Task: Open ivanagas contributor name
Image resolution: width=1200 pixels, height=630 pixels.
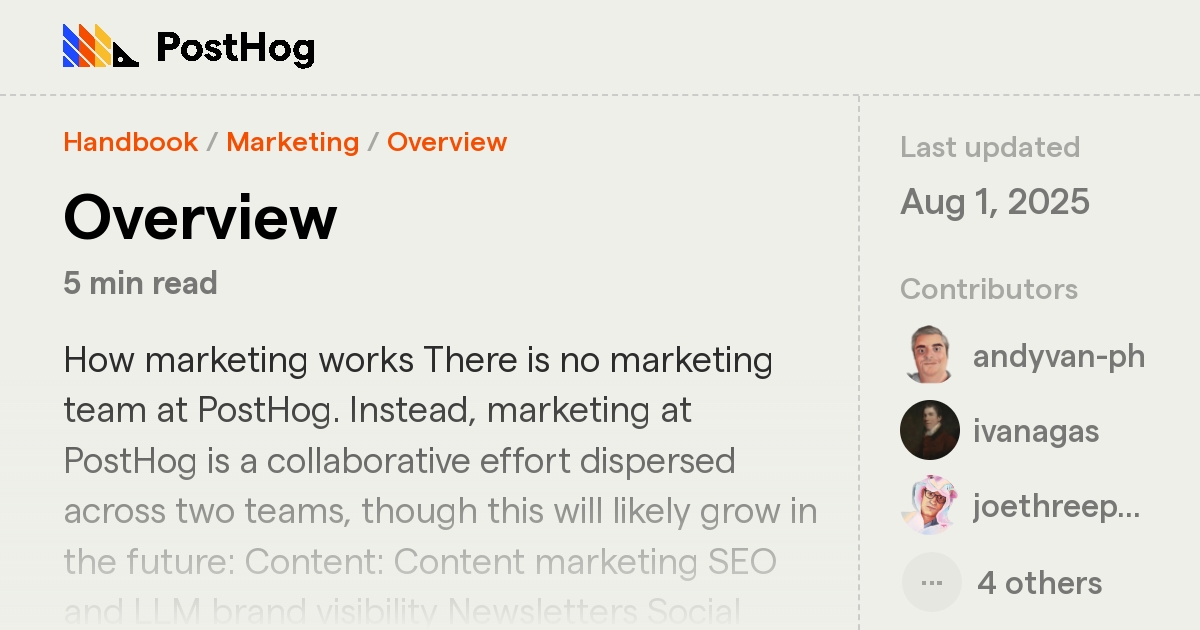Action: click(x=1036, y=432)
